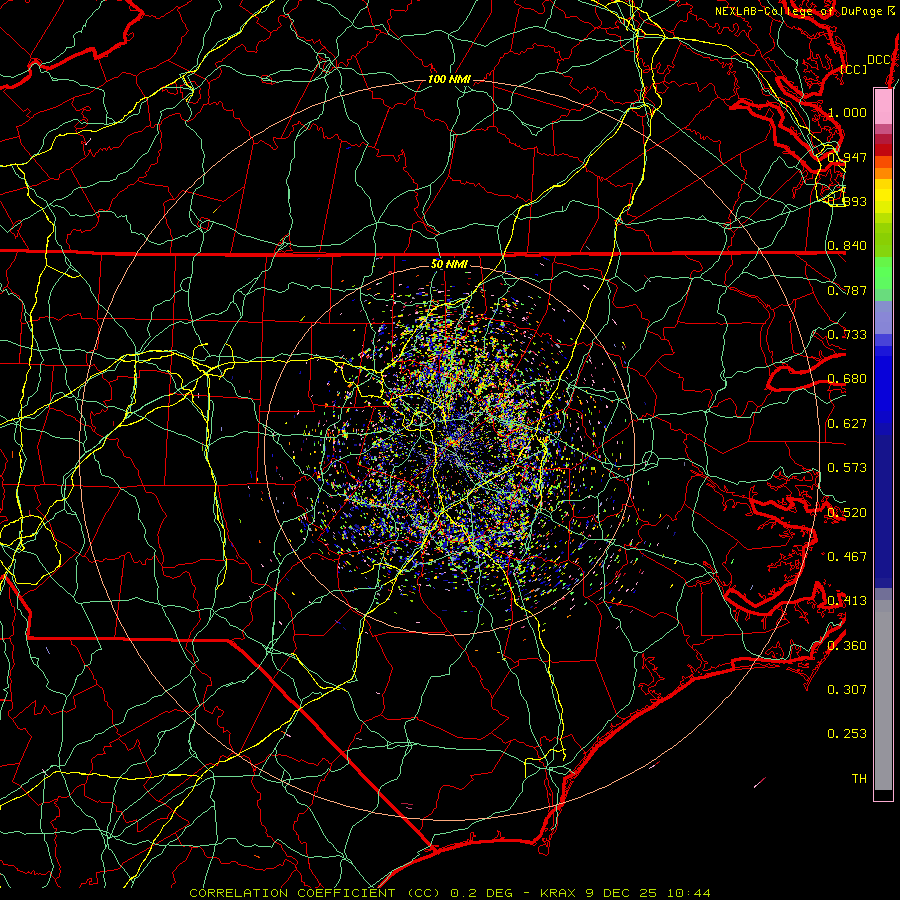This screenshot has height=900, width=900.
Task: Pick the dark red swatch on the color bar
Action: 883,150
